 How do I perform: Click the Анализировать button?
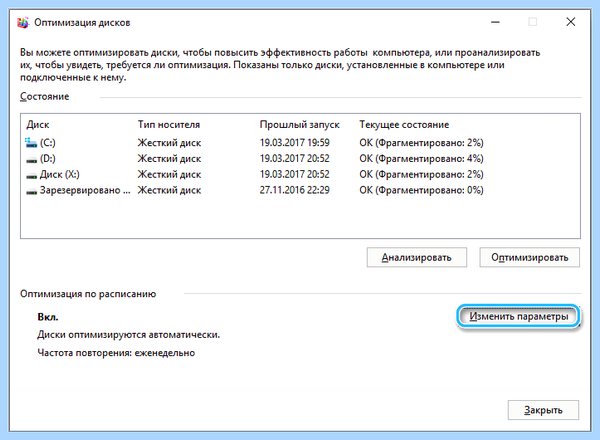[x=417, y=257]
